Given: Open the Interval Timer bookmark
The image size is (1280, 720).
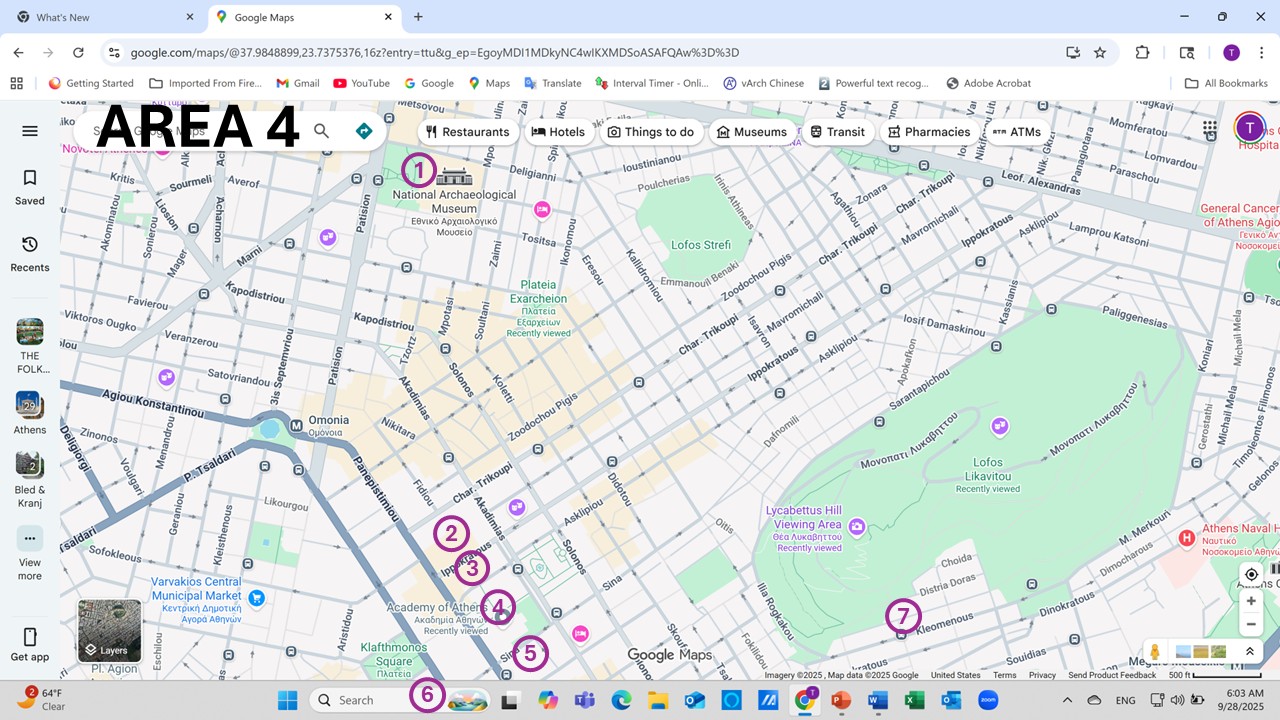Looking at the screenshot, I should point(652,83).
